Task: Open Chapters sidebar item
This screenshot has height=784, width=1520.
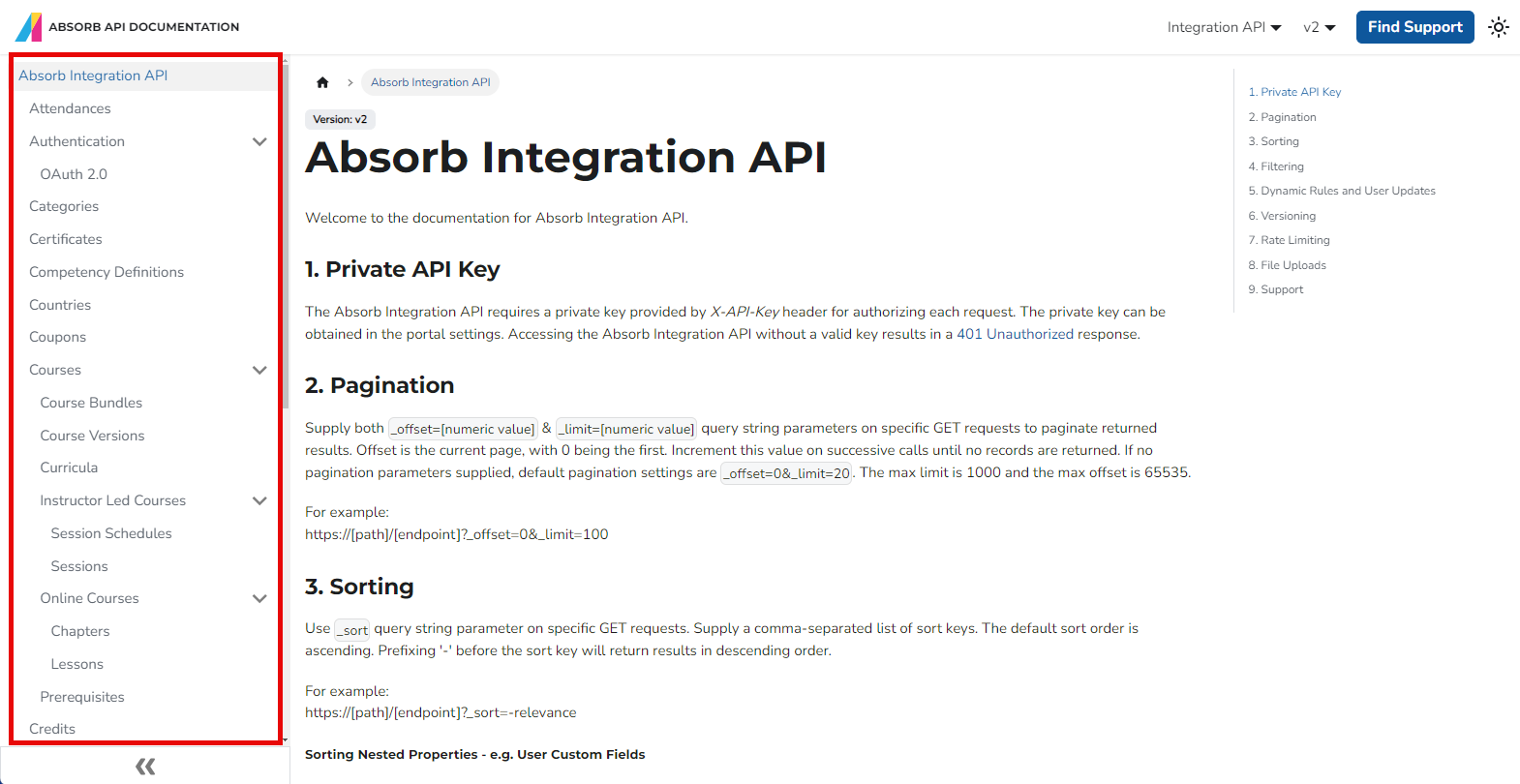Action: point(80,631)
